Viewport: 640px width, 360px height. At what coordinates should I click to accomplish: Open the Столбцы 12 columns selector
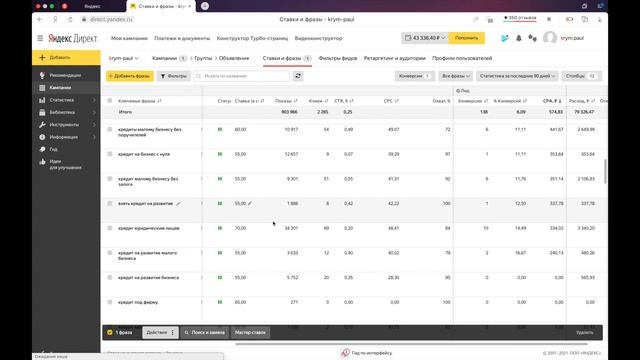(581, 76)
